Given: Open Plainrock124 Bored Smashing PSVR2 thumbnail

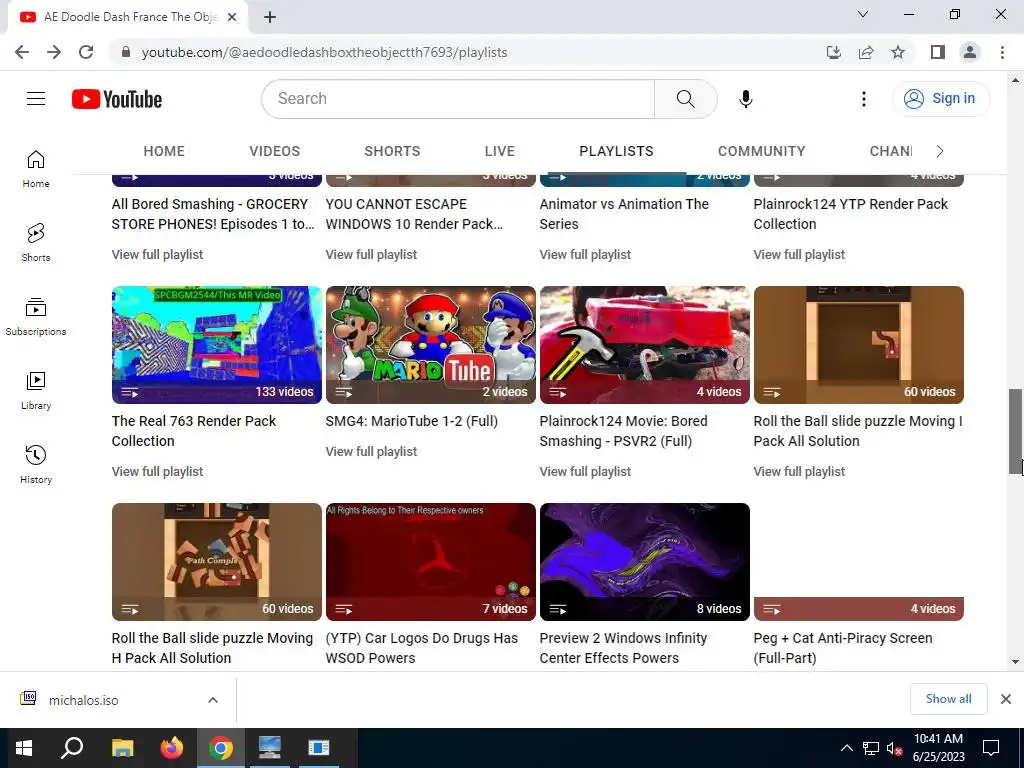Looking at the screenshot, I should click(x=645, y=345).
